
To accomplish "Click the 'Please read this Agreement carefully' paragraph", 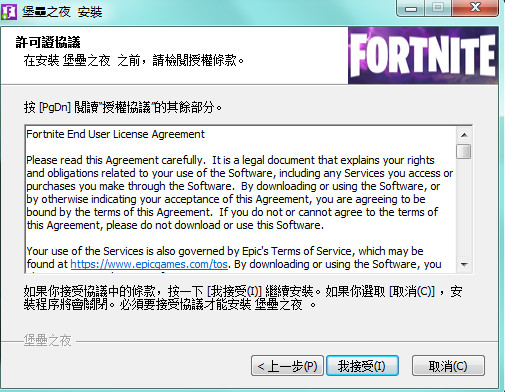I will tap(239, 193).
